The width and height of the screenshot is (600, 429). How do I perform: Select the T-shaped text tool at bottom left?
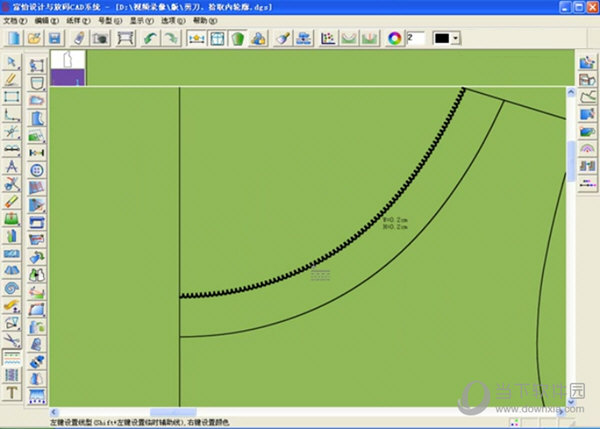12,392
